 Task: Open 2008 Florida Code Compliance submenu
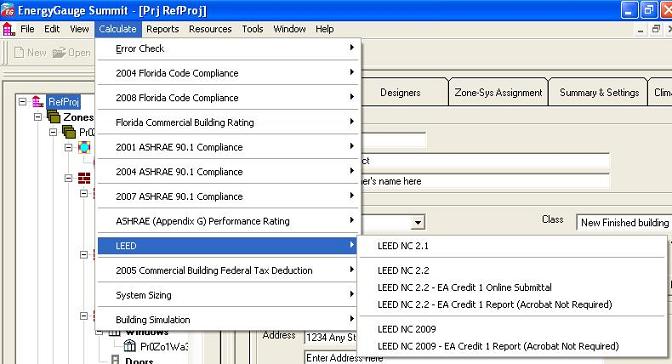click(x=228, y=98)
